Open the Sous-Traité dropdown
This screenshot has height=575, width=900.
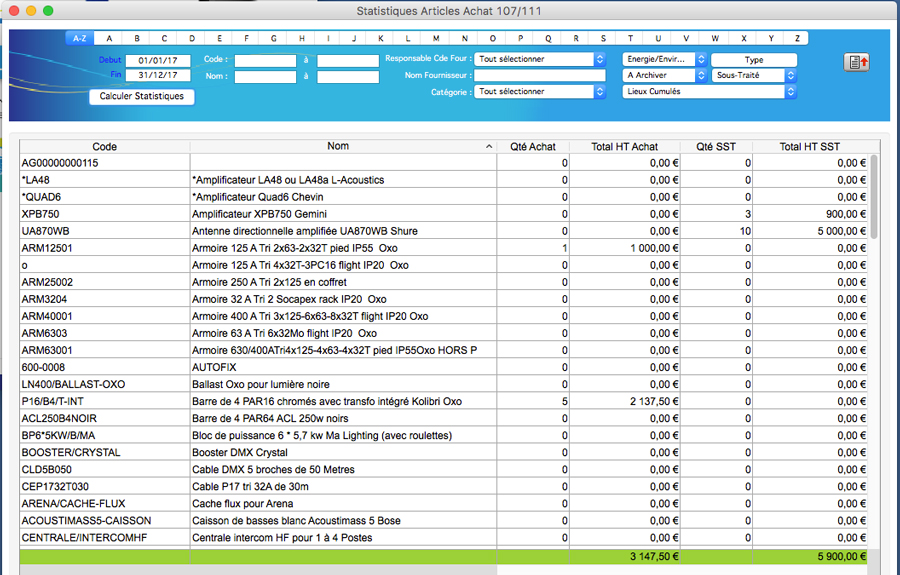754,75
